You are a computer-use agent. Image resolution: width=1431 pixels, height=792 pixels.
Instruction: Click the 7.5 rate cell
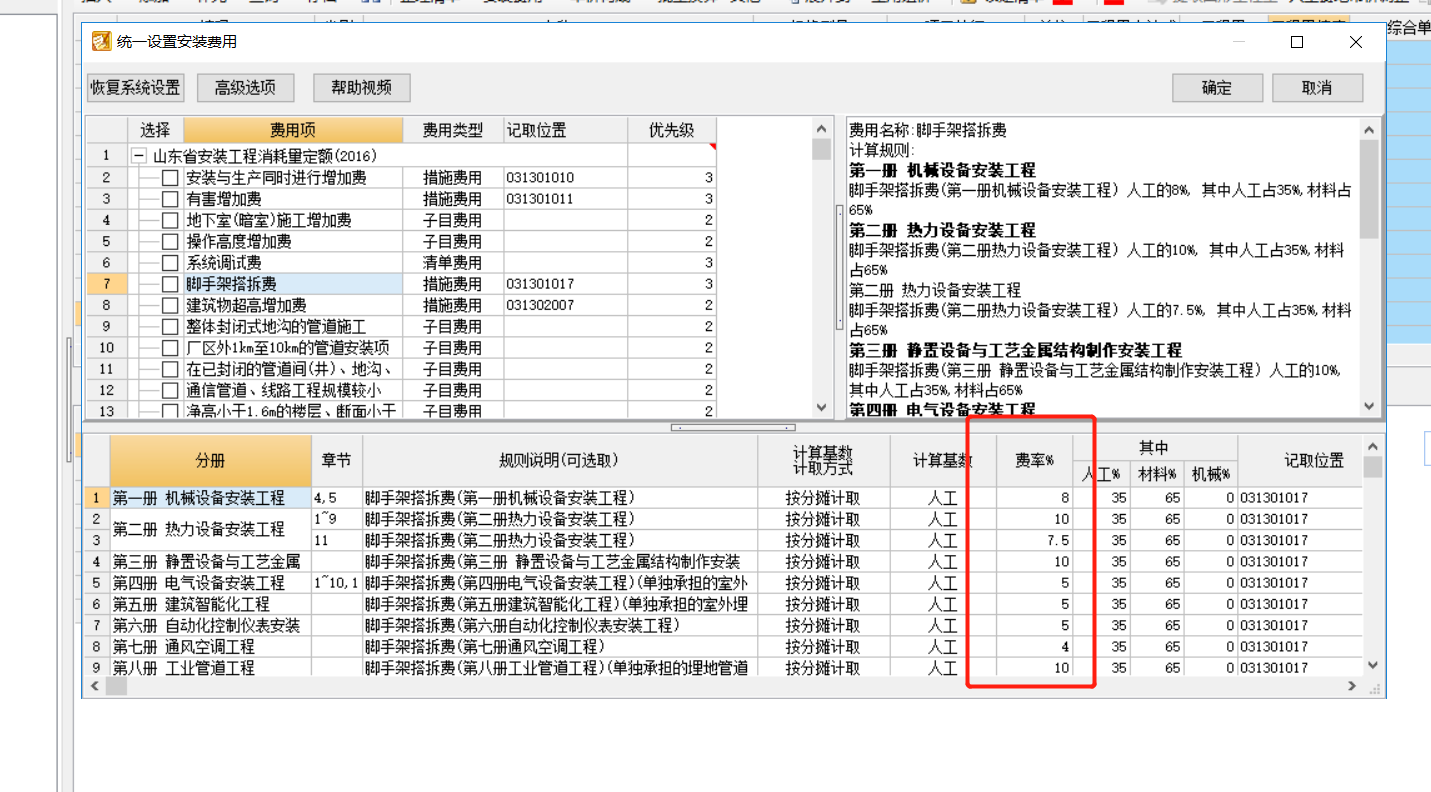(x=1035, y=541)
